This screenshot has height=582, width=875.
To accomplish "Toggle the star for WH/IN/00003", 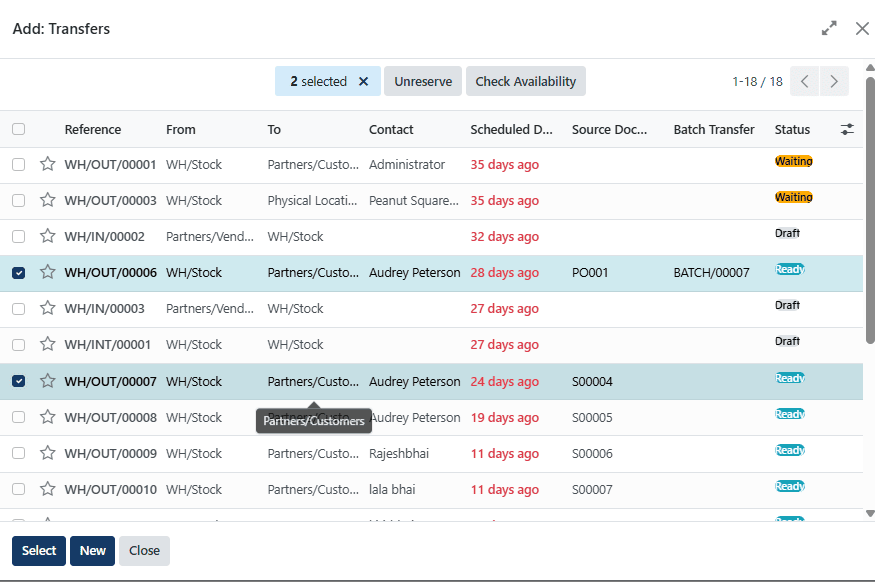I will coord(47,308).
